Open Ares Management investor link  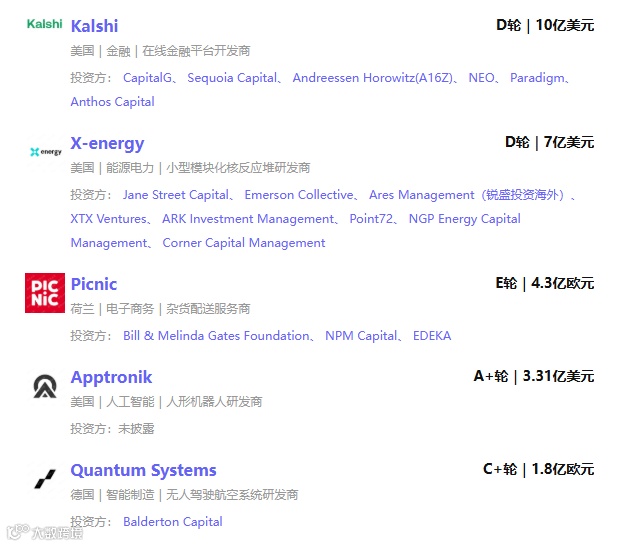pos(466,195)
